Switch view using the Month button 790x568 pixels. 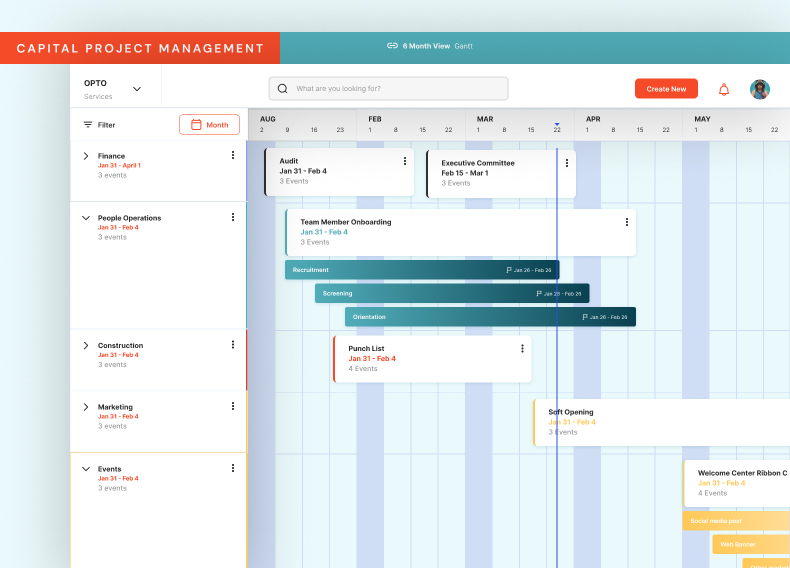(x=209, y=125)
